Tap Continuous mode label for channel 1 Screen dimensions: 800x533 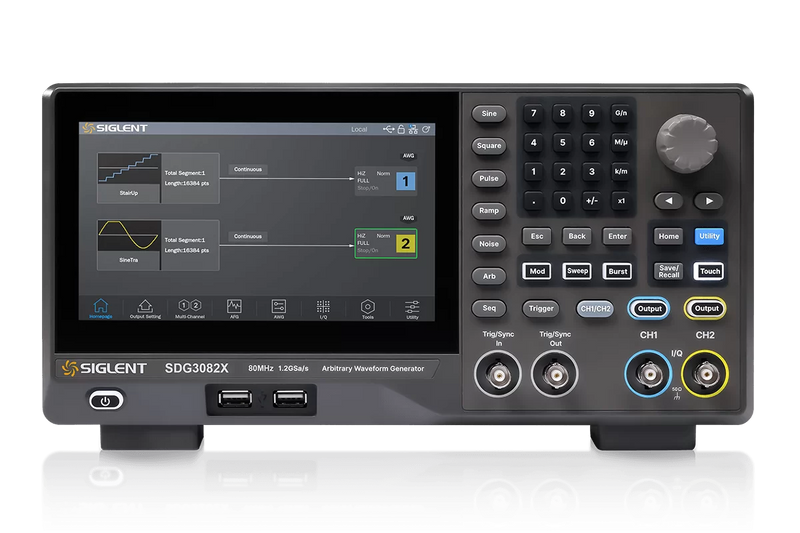pyautogui.click(x=248, y=169)
